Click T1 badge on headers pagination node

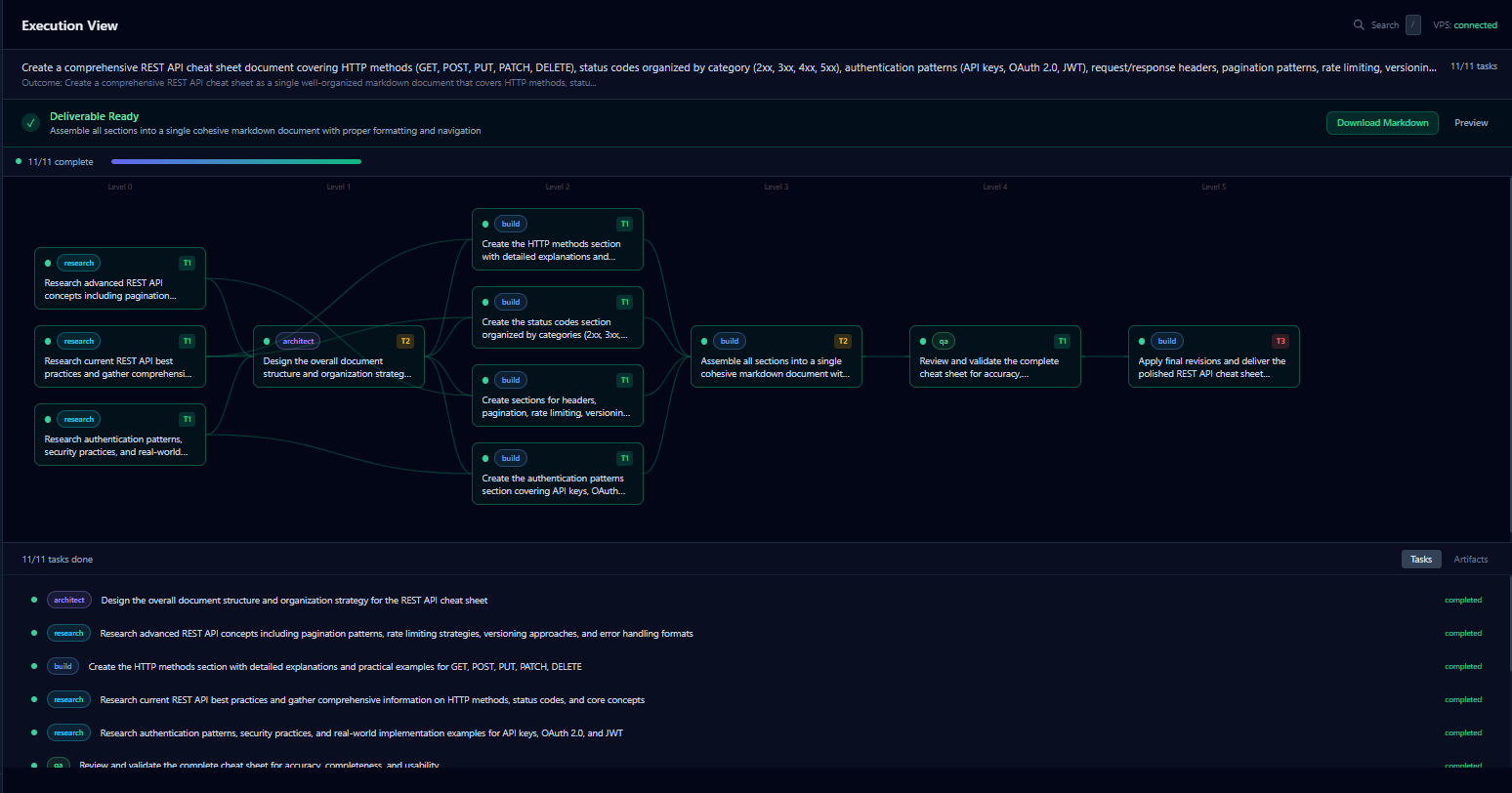pyautogui.click(x=624, y=380)
